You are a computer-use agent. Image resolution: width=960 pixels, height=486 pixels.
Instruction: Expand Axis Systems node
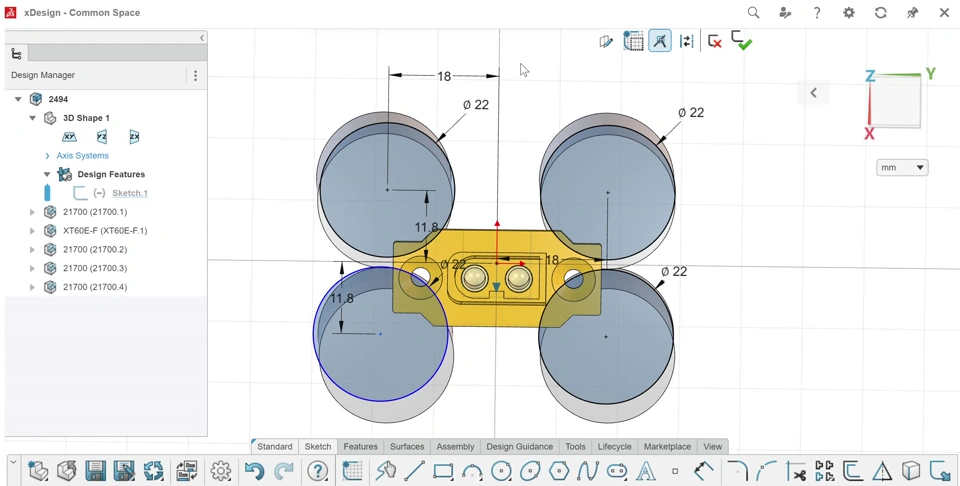pos(47,156)
